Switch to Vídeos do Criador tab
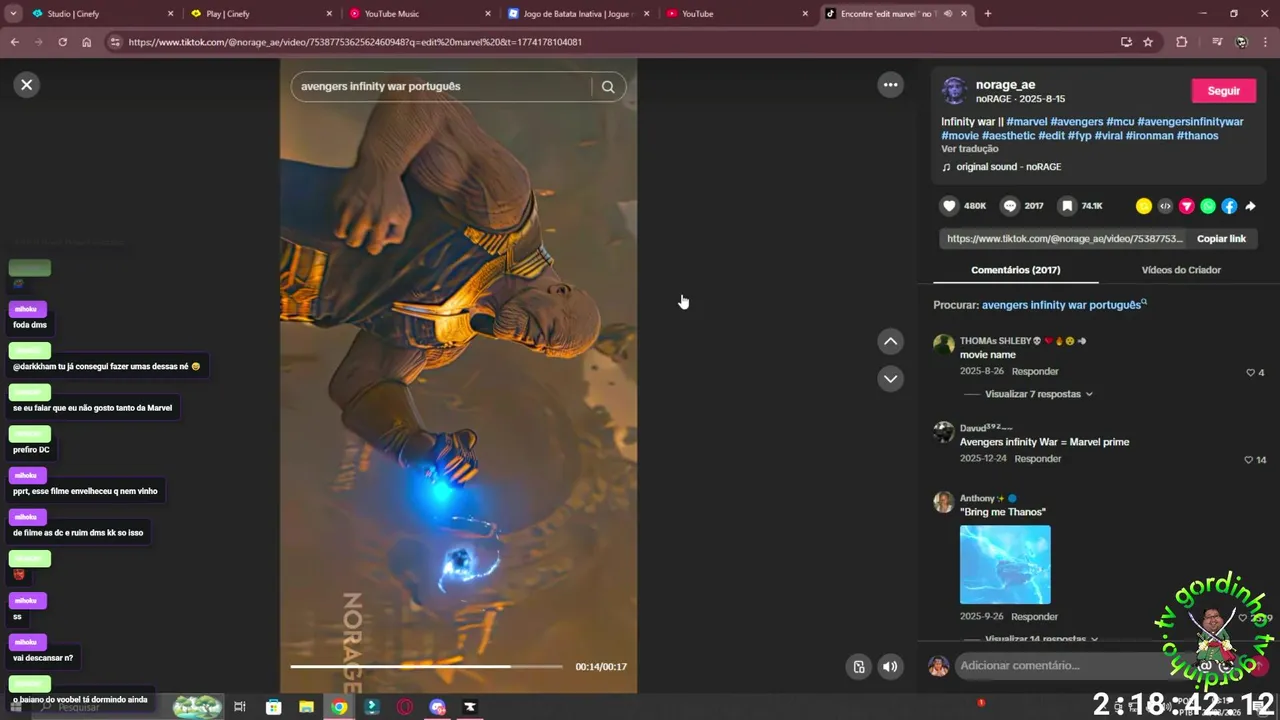Image resolution: width=1280 pixels, height=720 pixels. (x=1181, y=270)
